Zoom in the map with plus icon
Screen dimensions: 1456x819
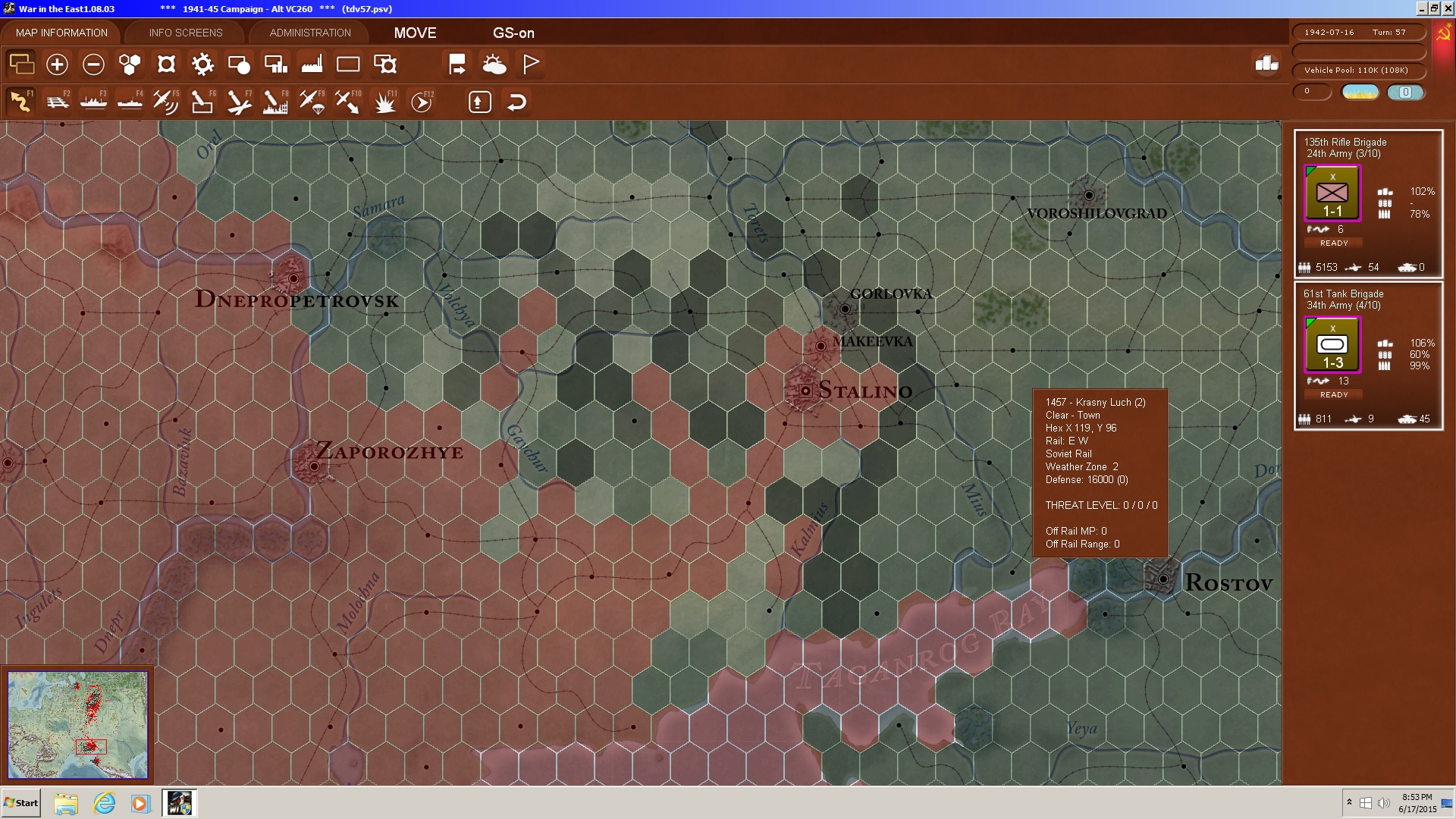(x=57, y=64)
